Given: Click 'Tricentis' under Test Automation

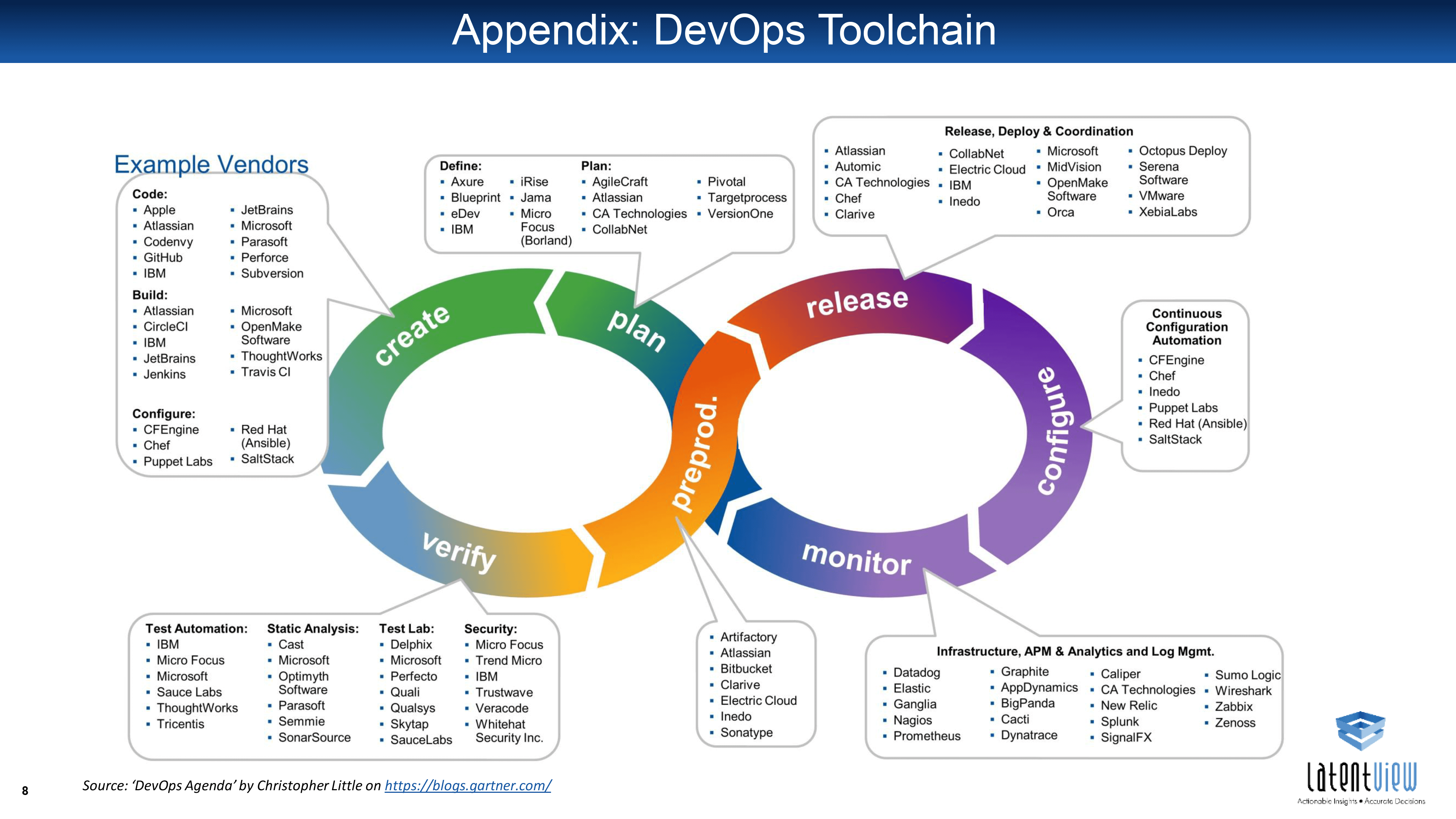Looking at the screenshot, I should [x=180, y=724].
